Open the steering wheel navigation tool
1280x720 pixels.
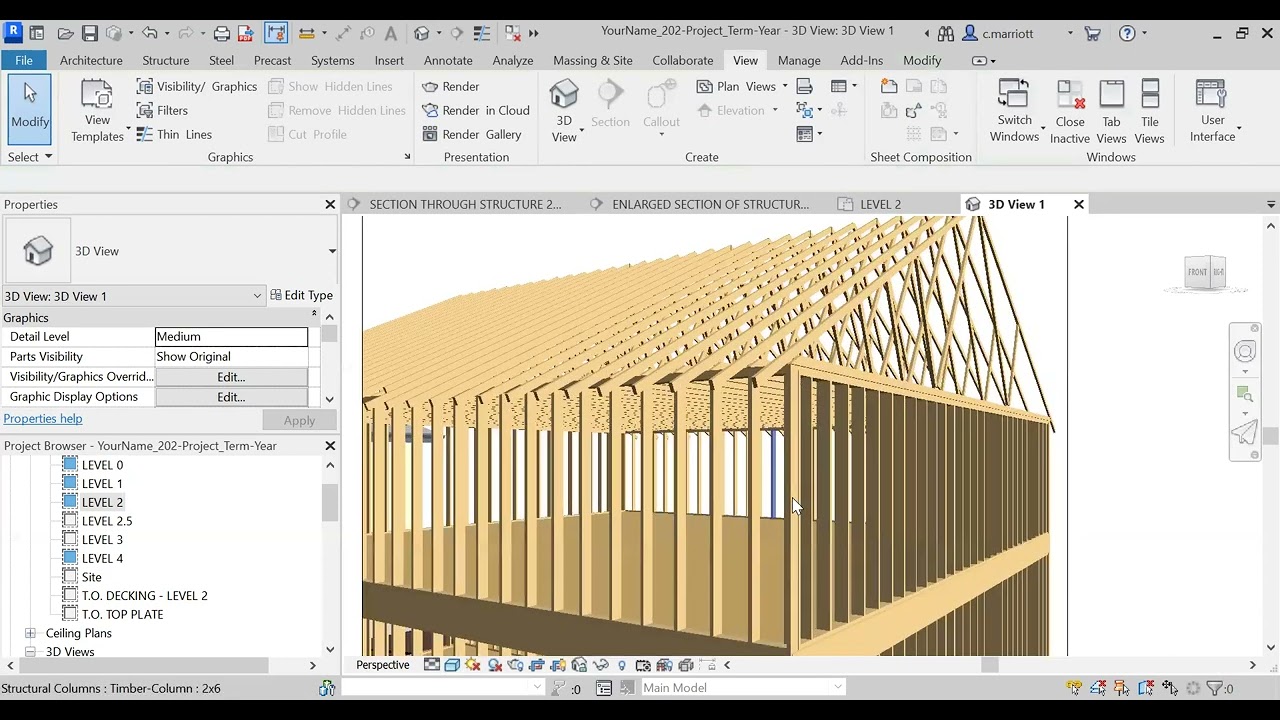point(1245,351)
